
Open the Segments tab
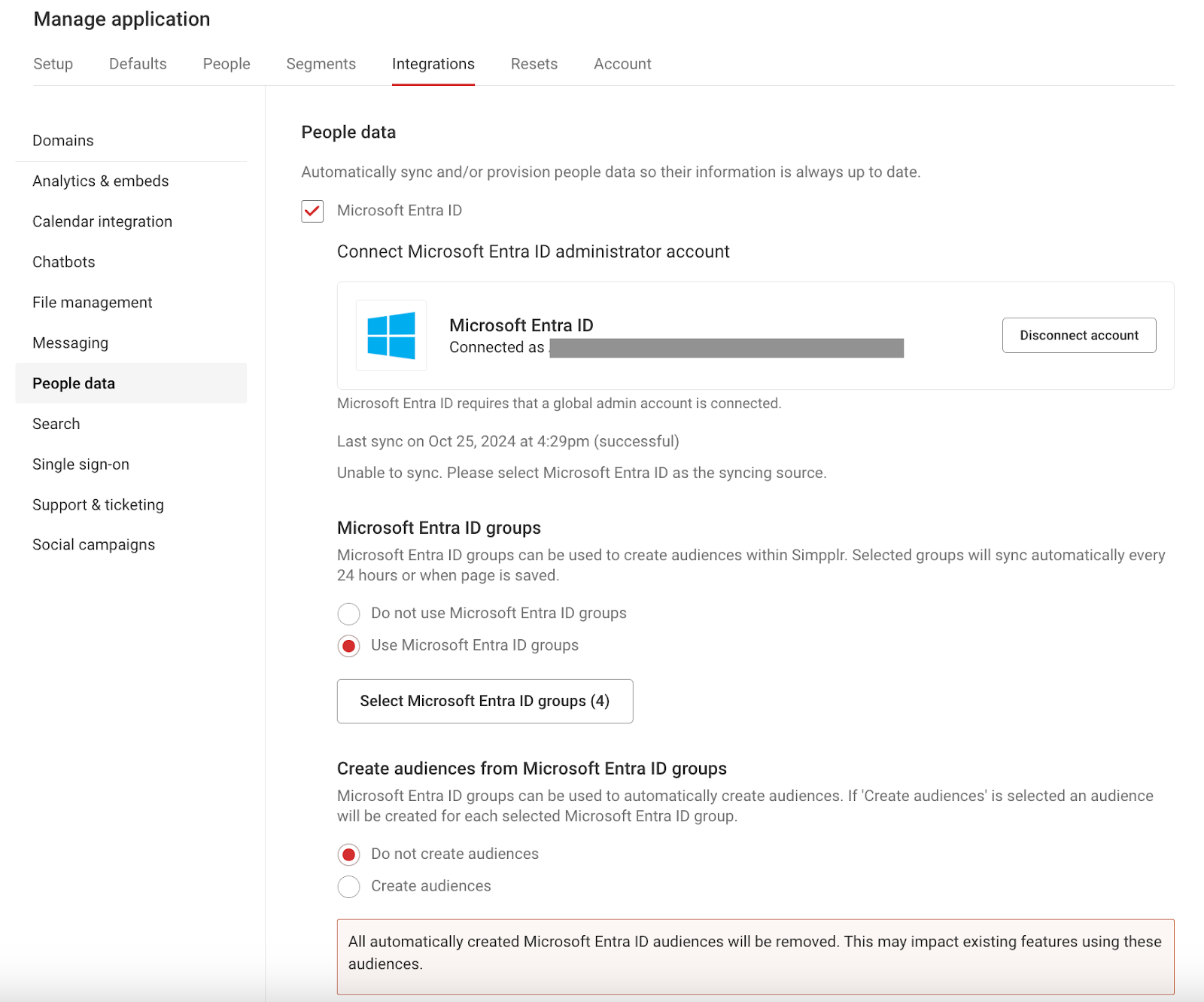click(x=321, y=64)
